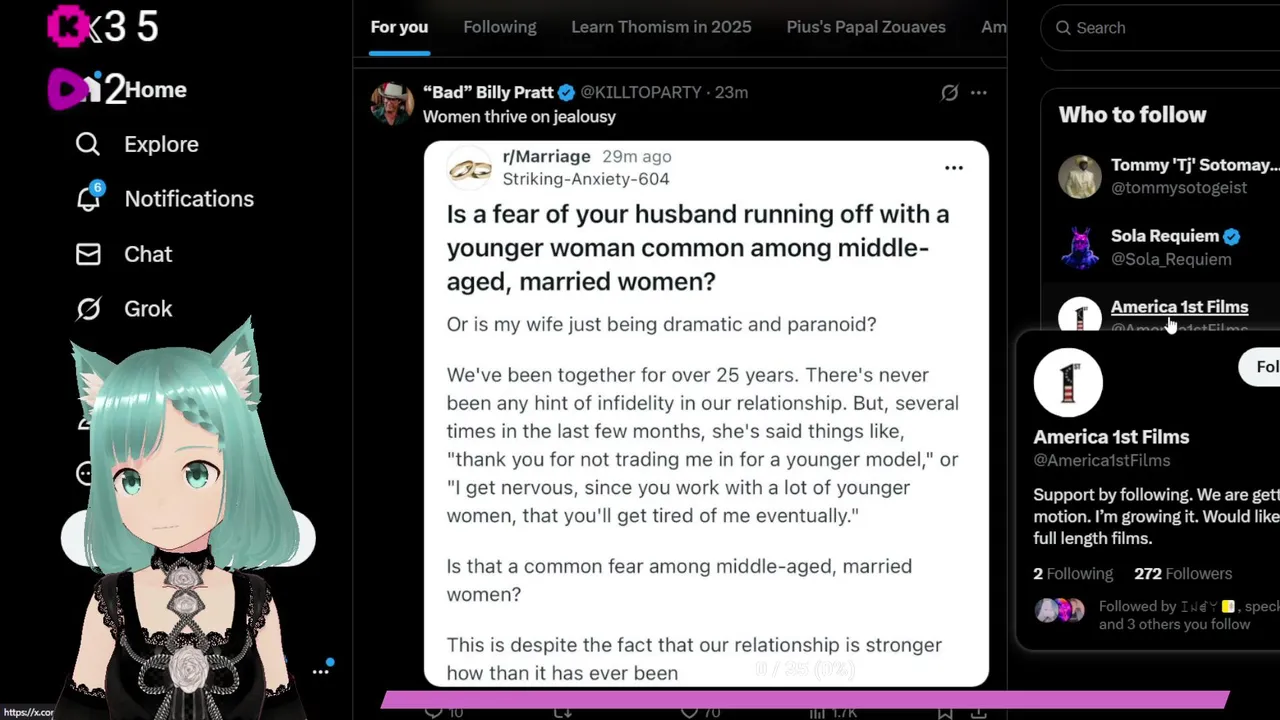Open the r/Marriage post's three-dot menu
This screenshot has height=720, width=1280.
[954, 168]
